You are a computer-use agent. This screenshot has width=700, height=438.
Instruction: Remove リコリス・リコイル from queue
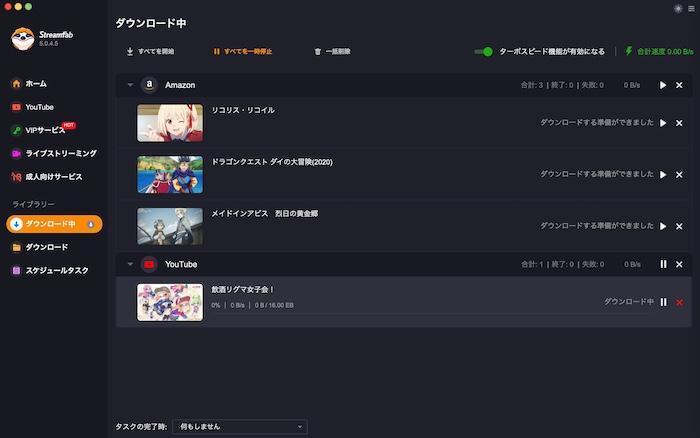pos(679,123)
